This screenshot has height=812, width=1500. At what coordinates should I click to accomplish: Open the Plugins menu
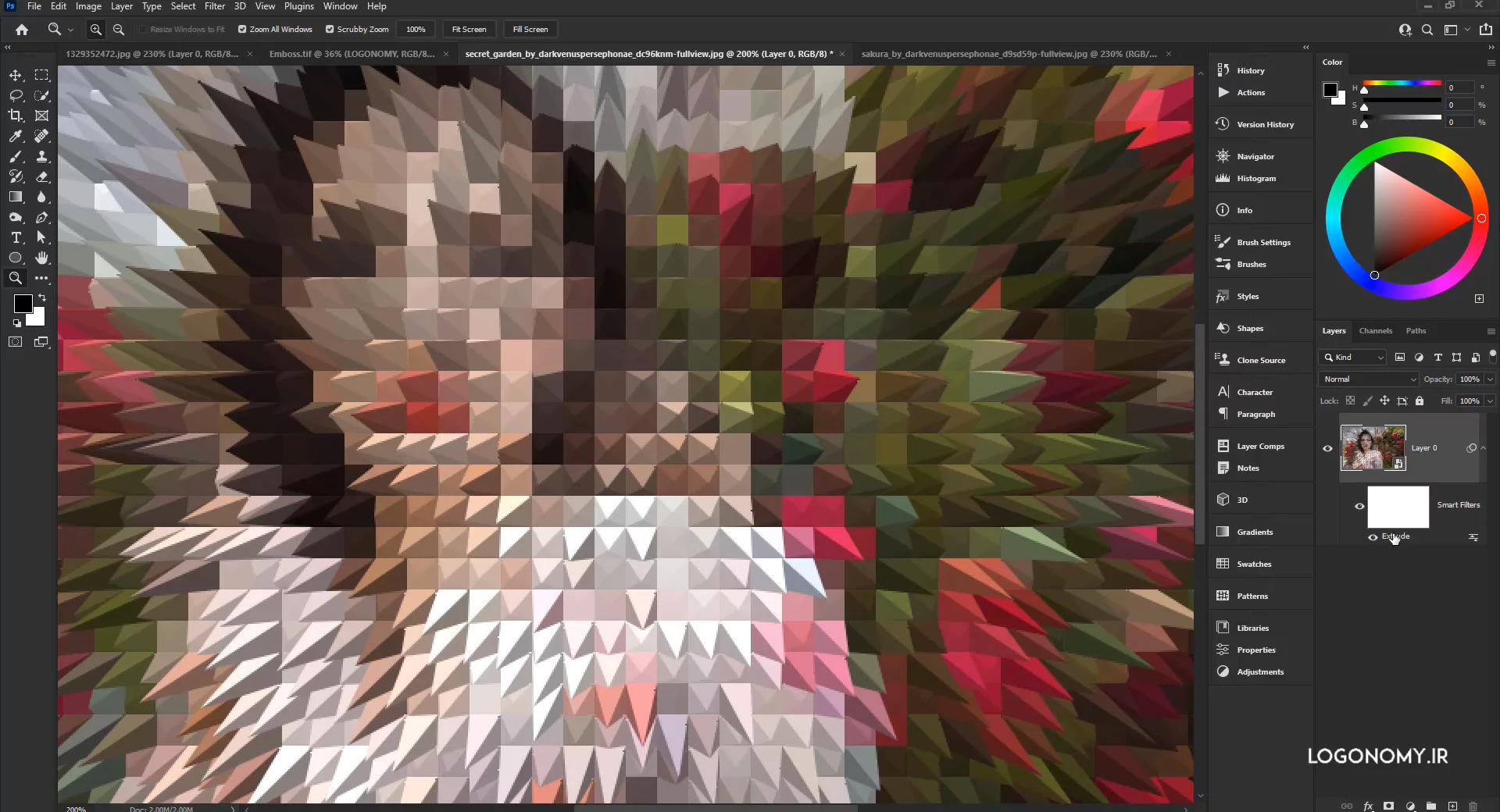(299, 6)
